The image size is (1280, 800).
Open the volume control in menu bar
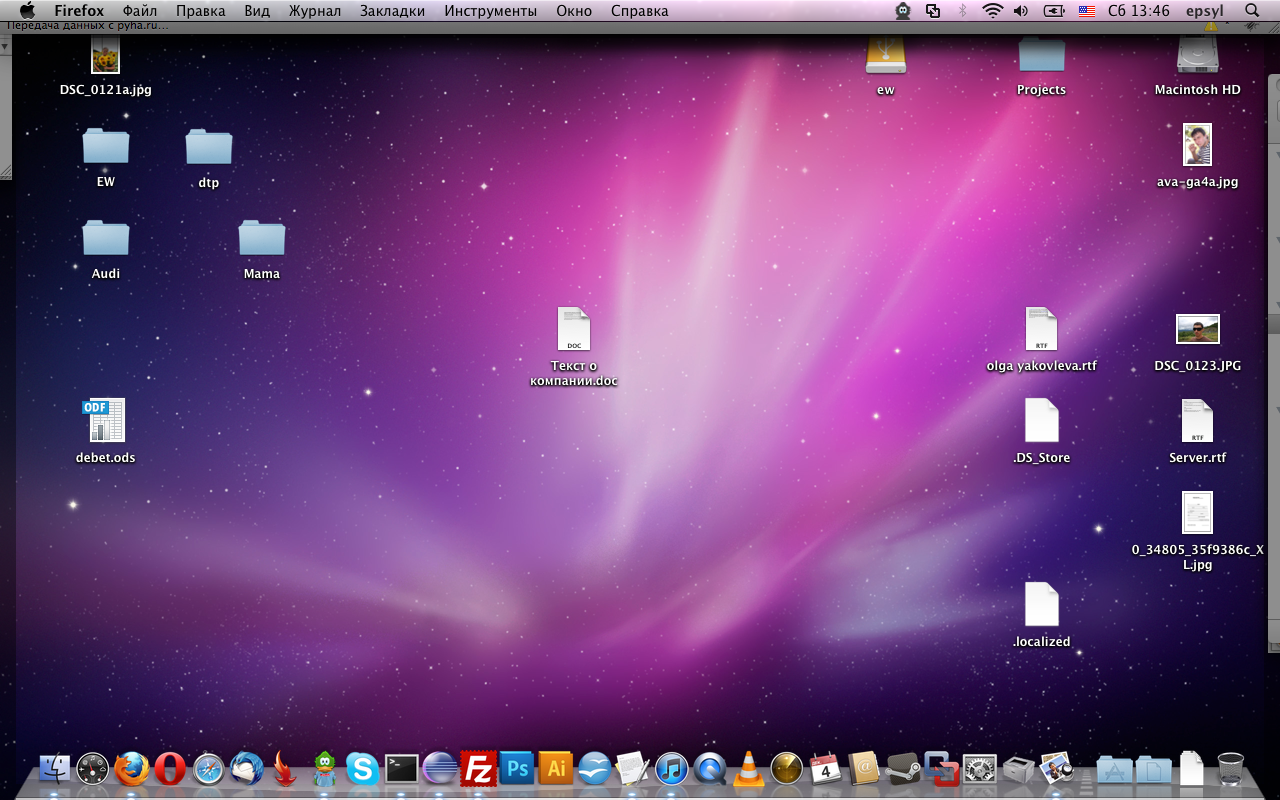click(1021, 11)
